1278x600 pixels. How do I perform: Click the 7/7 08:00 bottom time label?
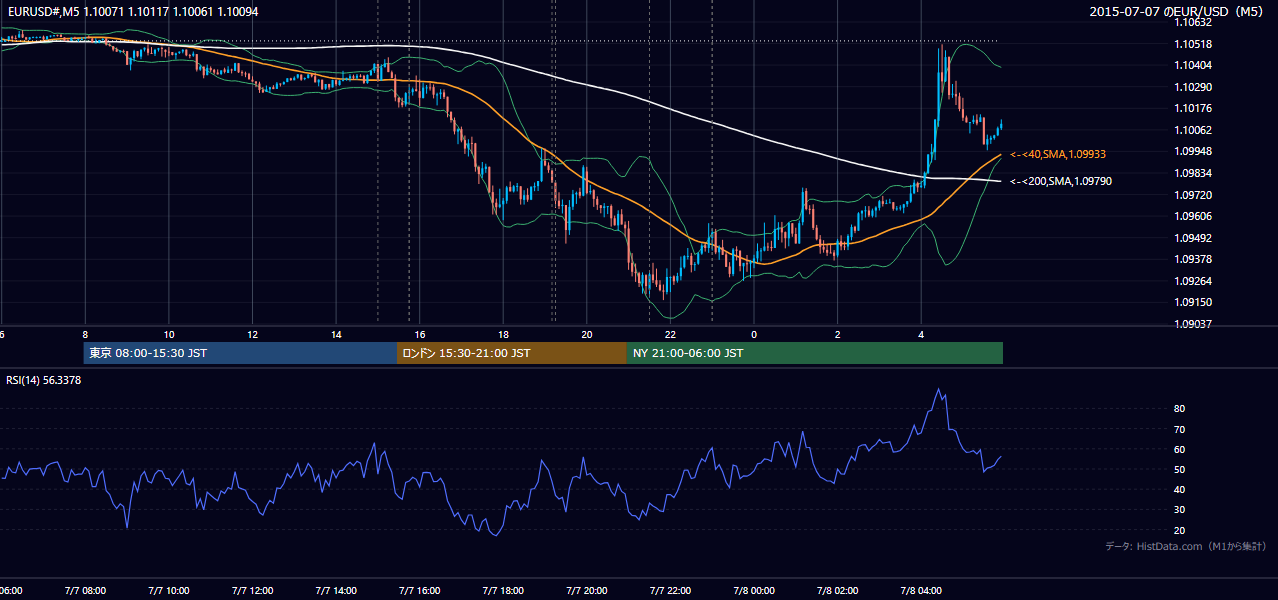(85, 591)
